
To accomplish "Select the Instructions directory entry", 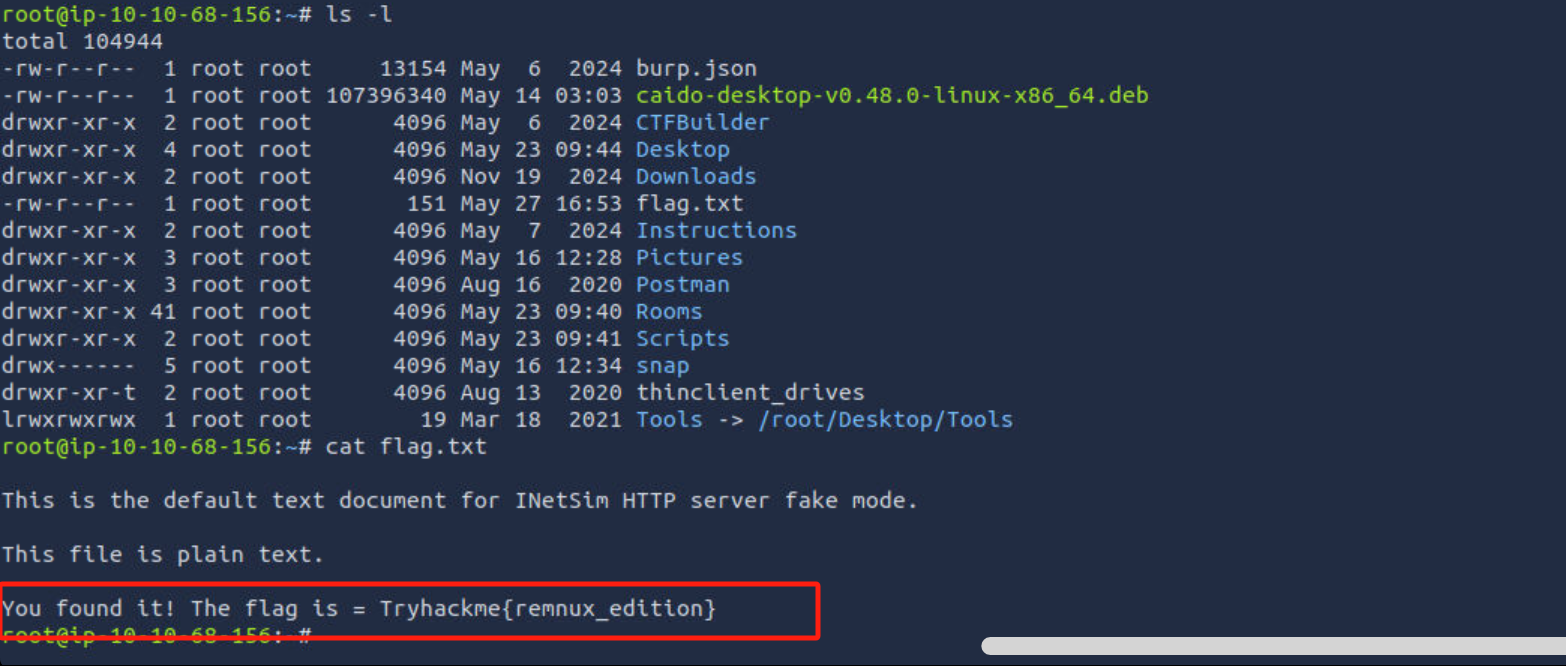I will pyautogui.click(x=716, y=231).
